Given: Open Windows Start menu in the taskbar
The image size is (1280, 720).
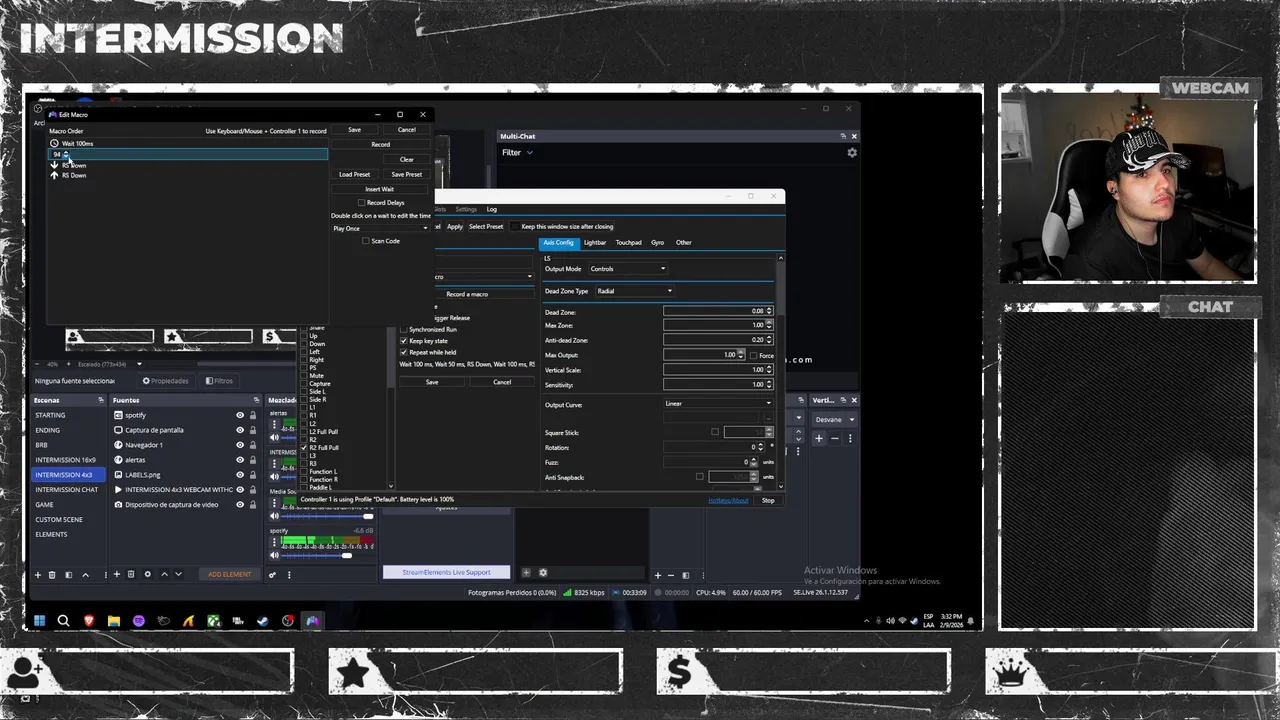Looking at the screenshot, I should (40, 621).
